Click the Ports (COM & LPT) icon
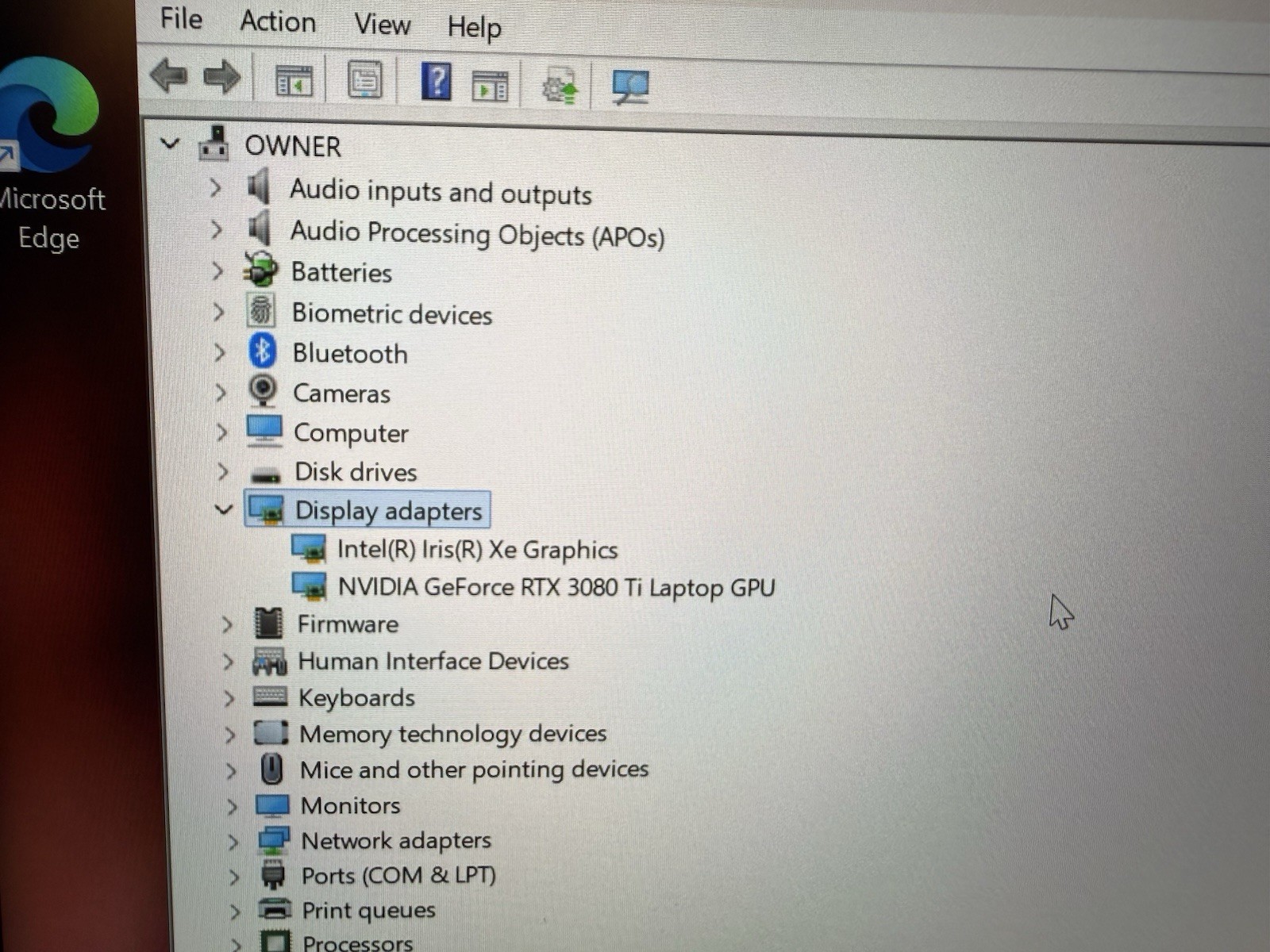This screenshot has height=952, width=1270. click(x=273, y=874)
